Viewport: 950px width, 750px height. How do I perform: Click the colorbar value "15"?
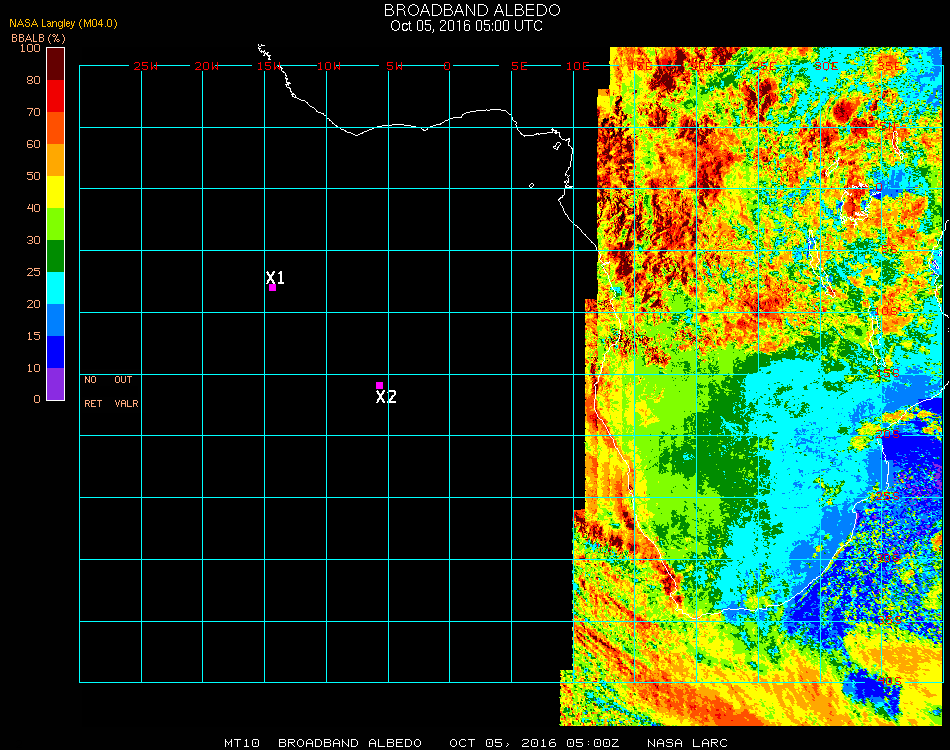pyautogui.click(x=33, y=336)
